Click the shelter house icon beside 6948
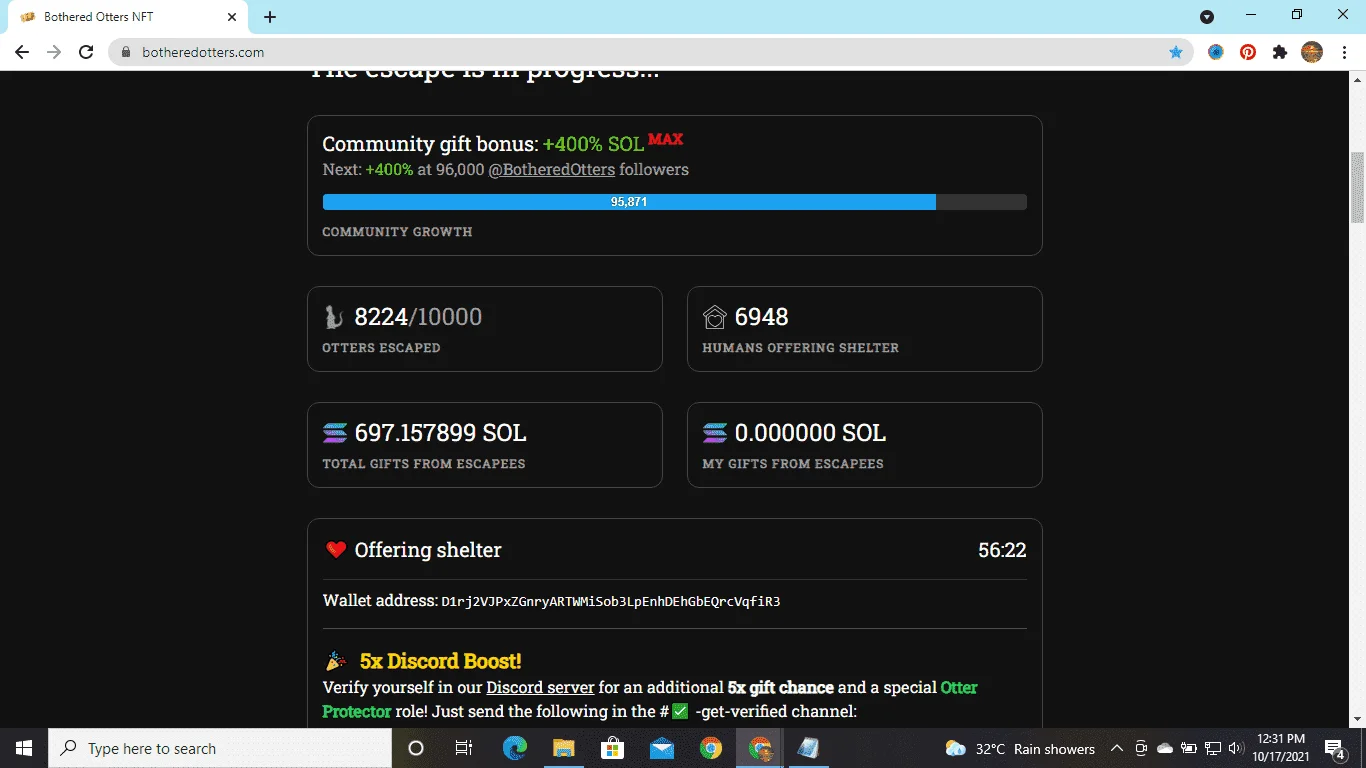Viewport: 1366px width, 768px height. (714, 317)
